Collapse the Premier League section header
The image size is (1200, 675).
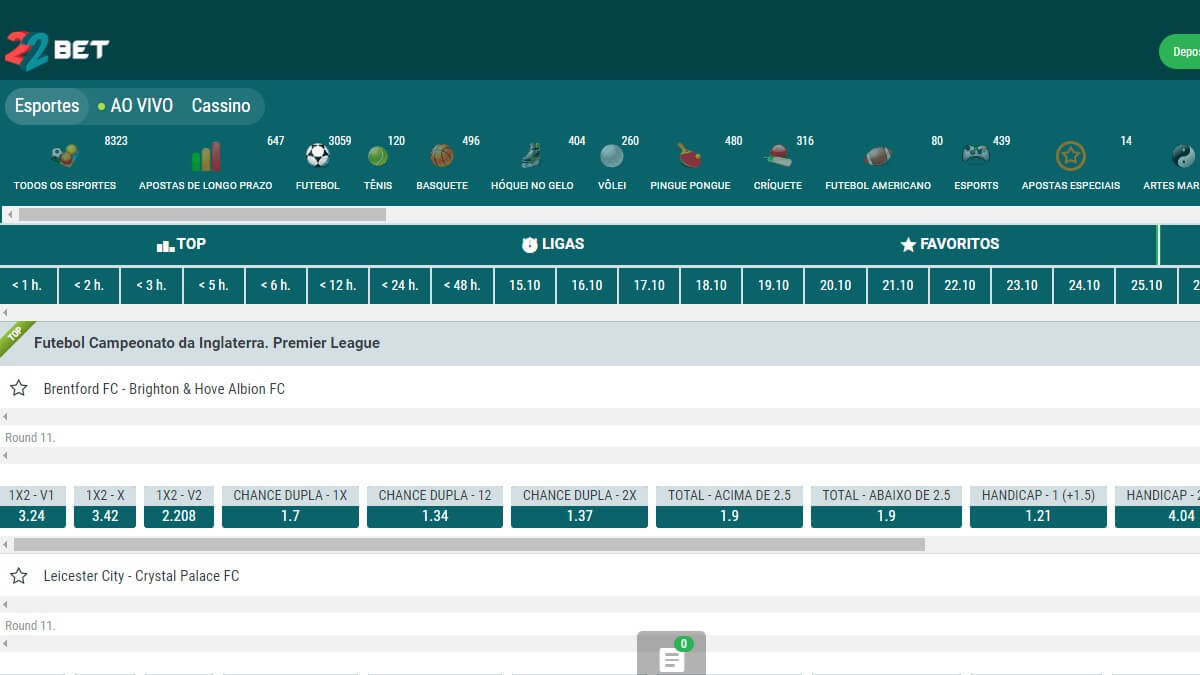tap(207, 343)
